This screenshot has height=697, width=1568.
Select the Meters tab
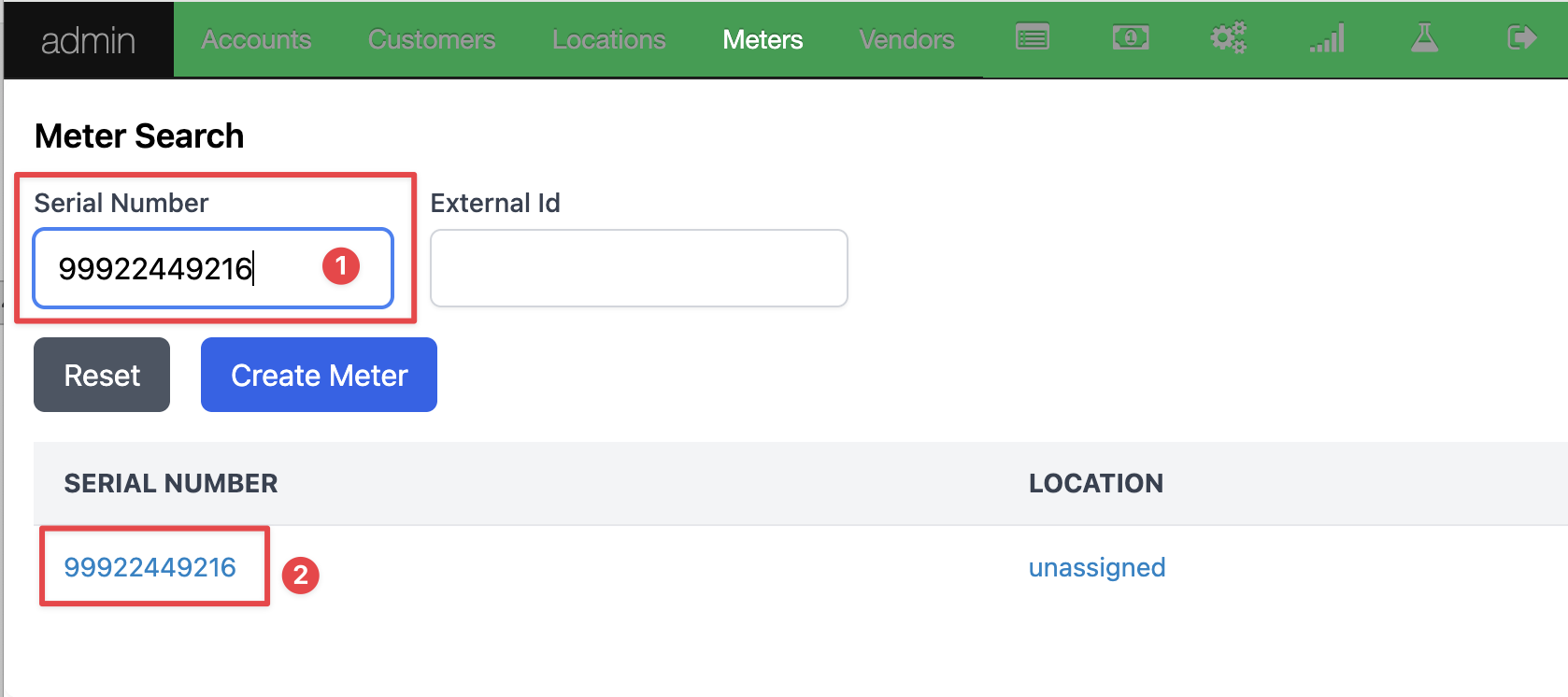[763, 39]
